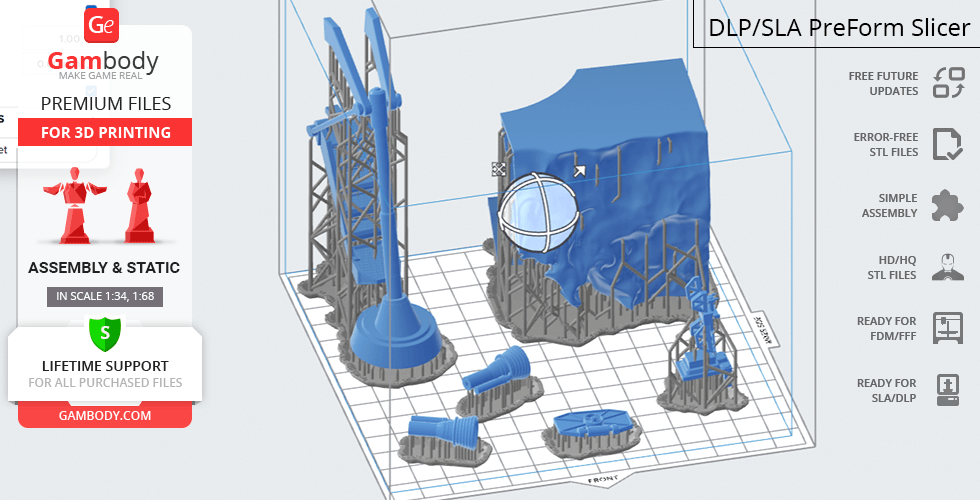The width and height of the screenshot is (980, 500).
Task: Click the Ready for FDM/FFF printer icon
Action: (947, 328)
